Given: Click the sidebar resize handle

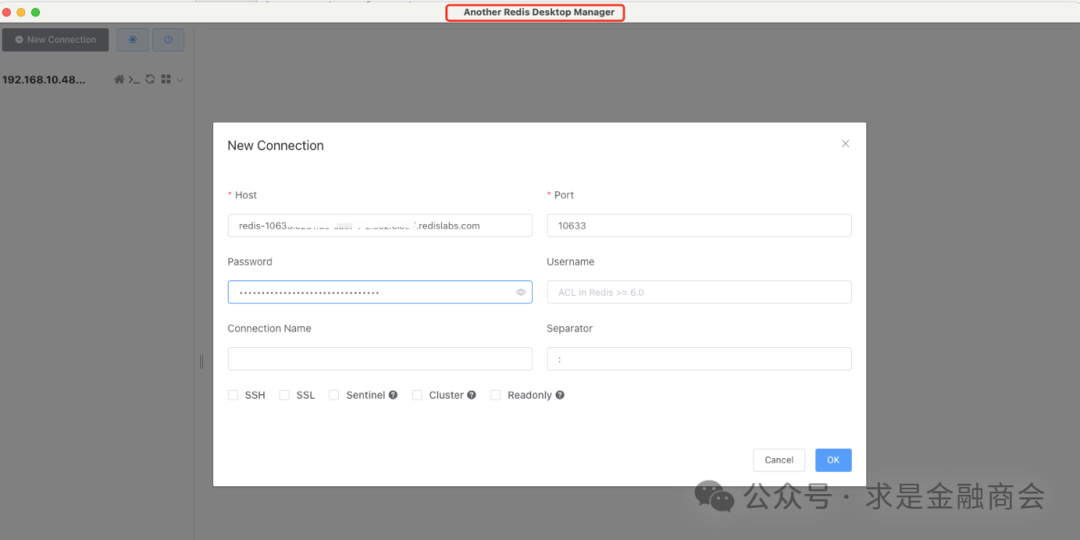Looking at the screenshot, I should tap(201, 361).
